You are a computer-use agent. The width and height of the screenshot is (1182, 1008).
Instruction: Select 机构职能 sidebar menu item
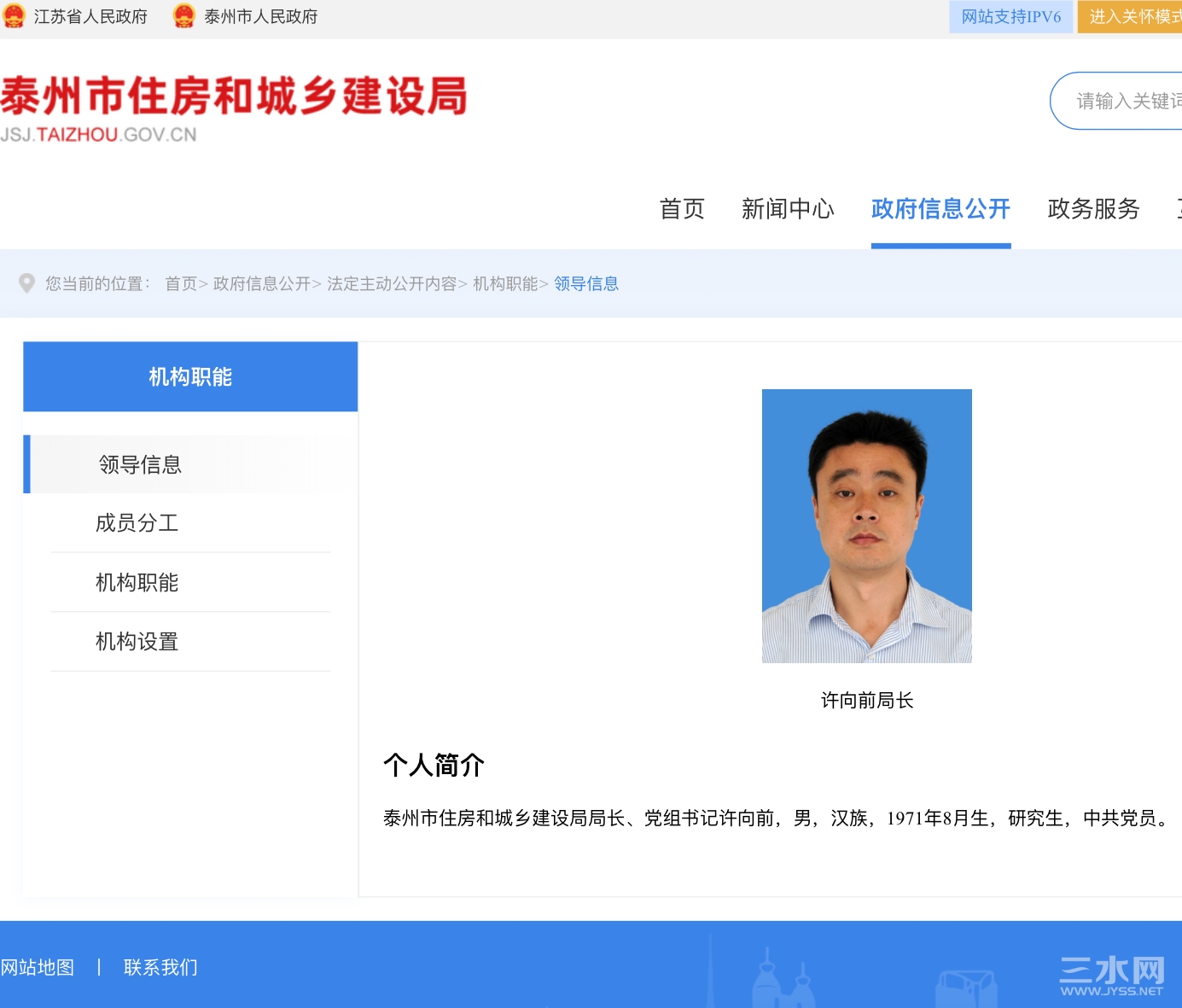click(190, 582)
